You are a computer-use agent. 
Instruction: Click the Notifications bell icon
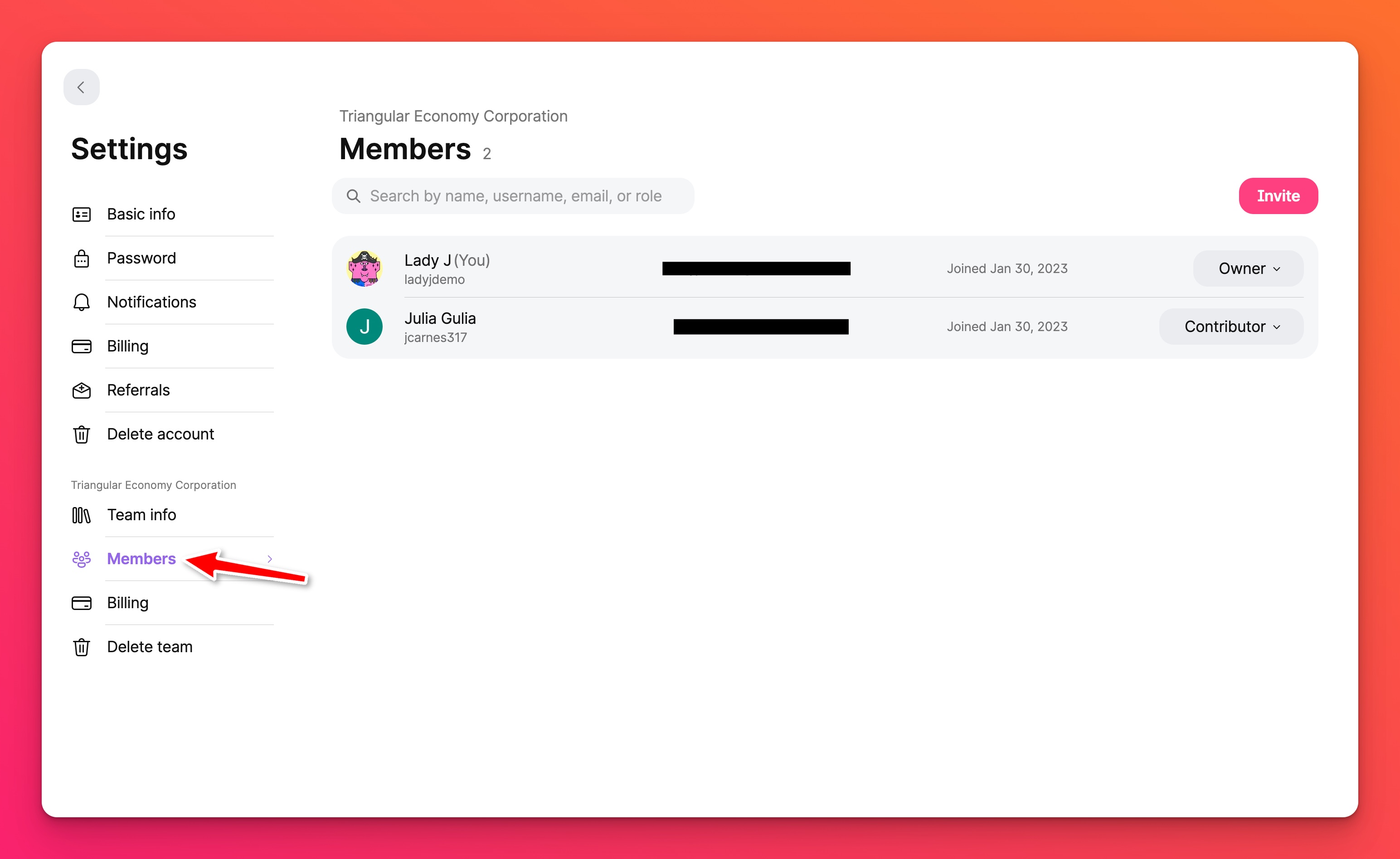point(81,302)
